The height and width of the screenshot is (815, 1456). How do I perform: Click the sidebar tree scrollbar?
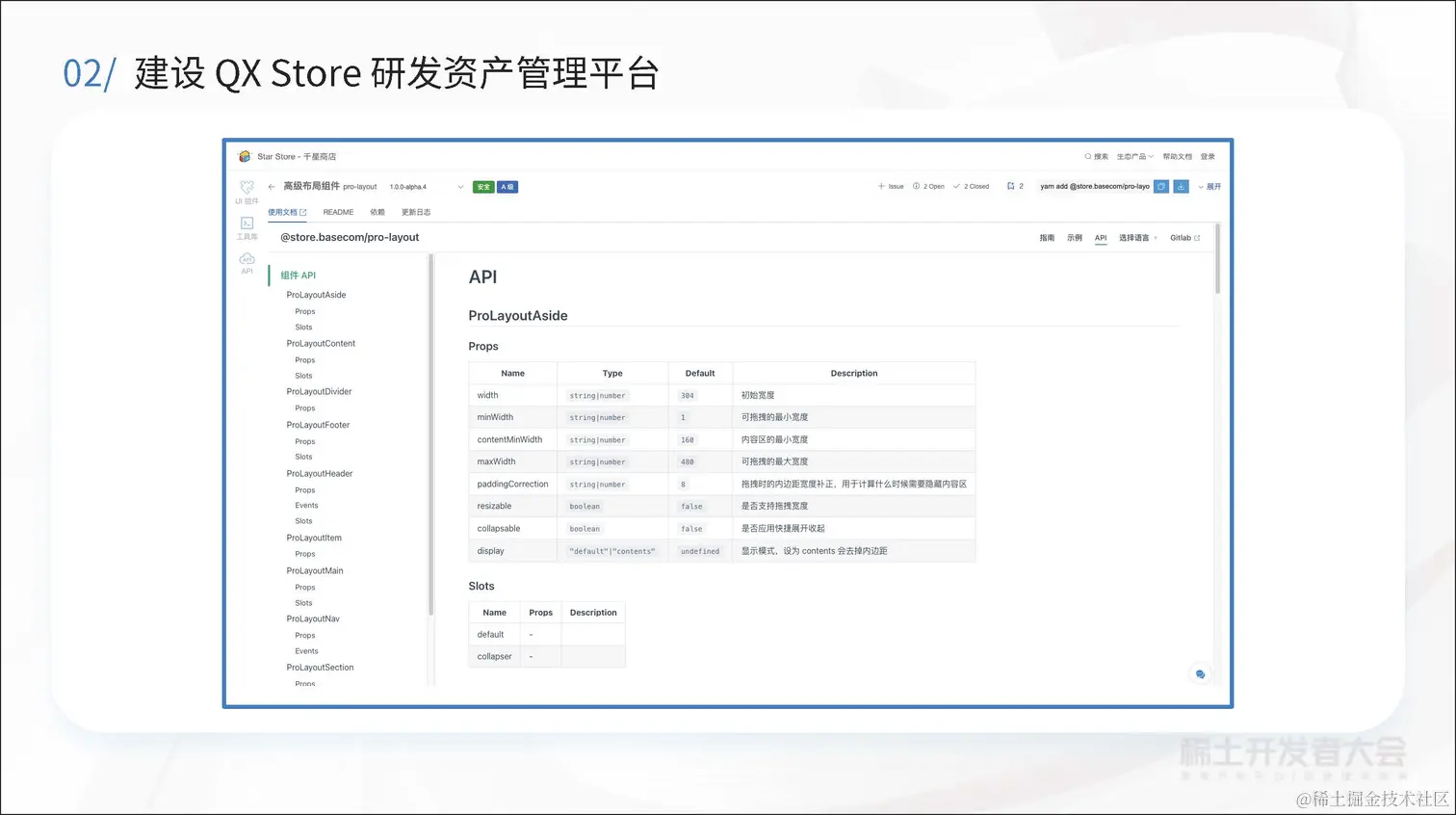[430, 434]
